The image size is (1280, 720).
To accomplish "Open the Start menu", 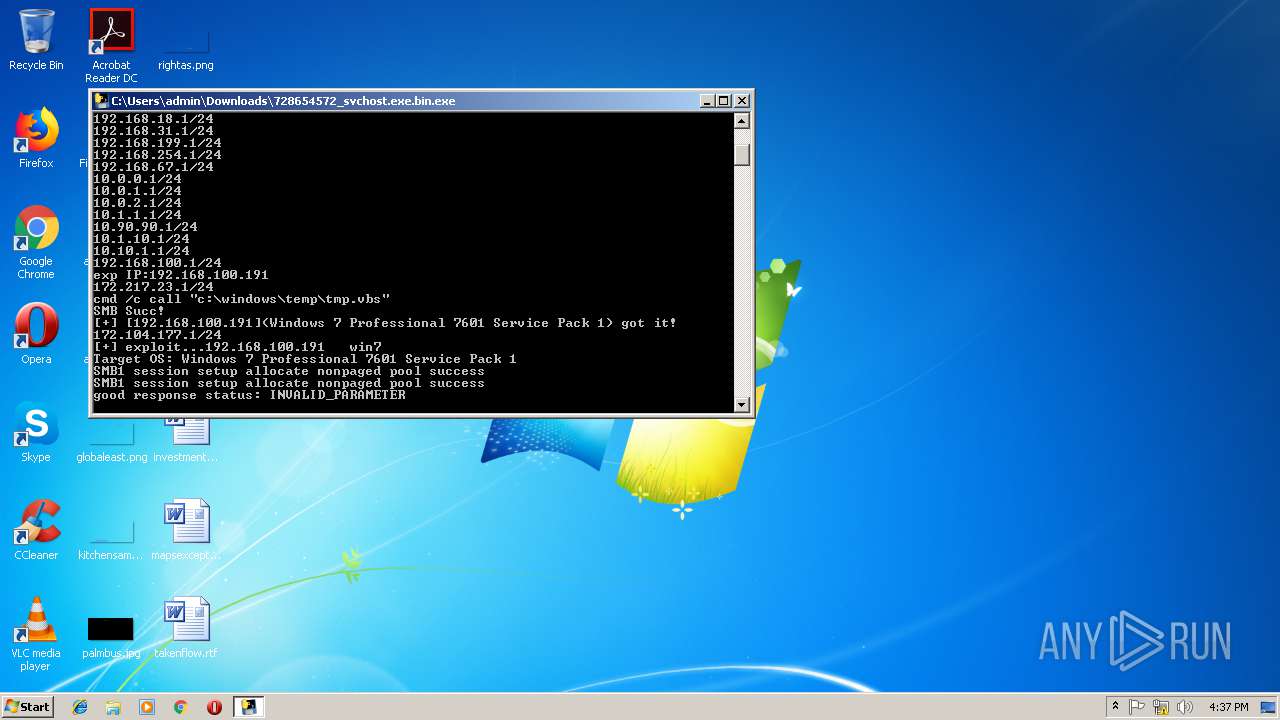I will point(28,706).
